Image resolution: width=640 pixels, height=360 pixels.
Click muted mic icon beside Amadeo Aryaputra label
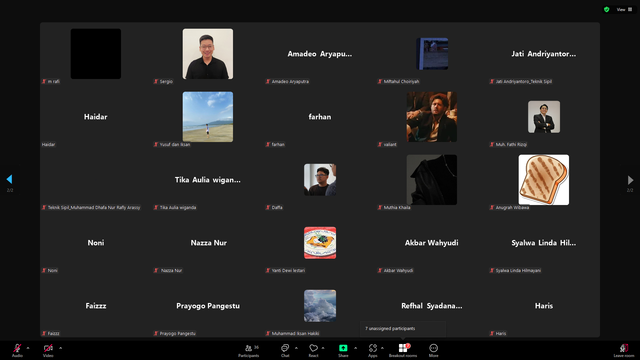(x=268, y=82)
